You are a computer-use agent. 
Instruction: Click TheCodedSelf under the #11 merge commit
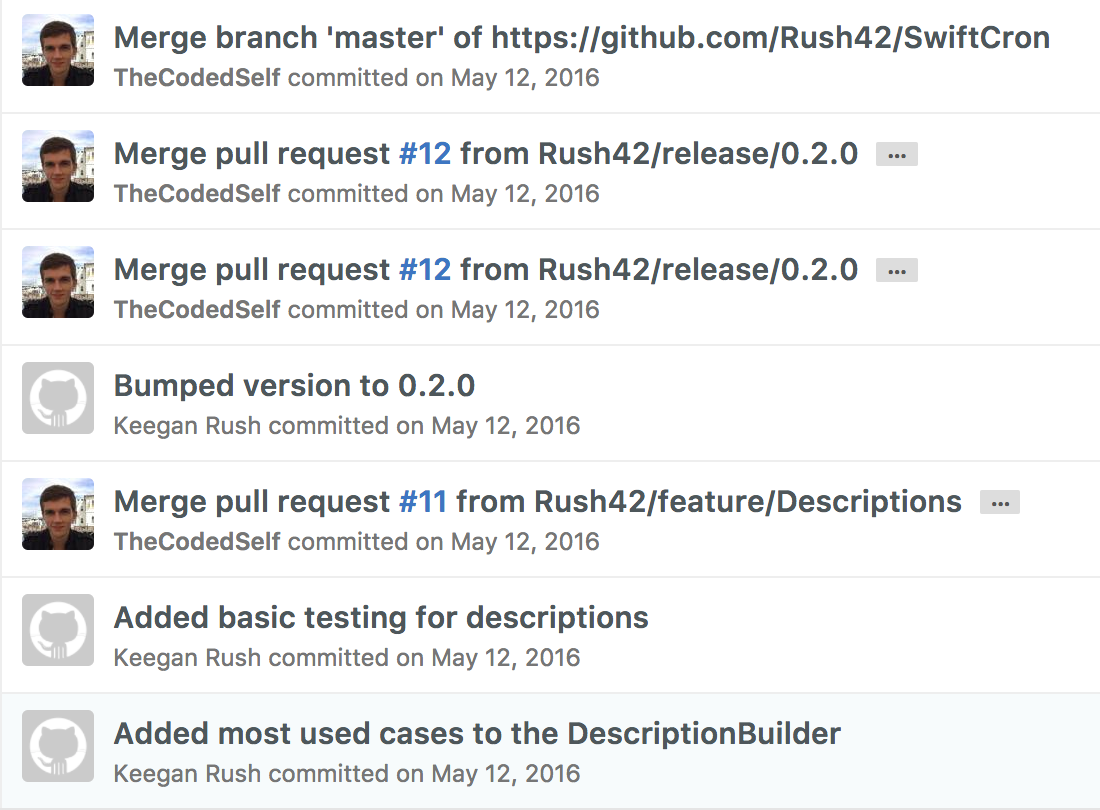pyautogui.click(x=195, y=541)
